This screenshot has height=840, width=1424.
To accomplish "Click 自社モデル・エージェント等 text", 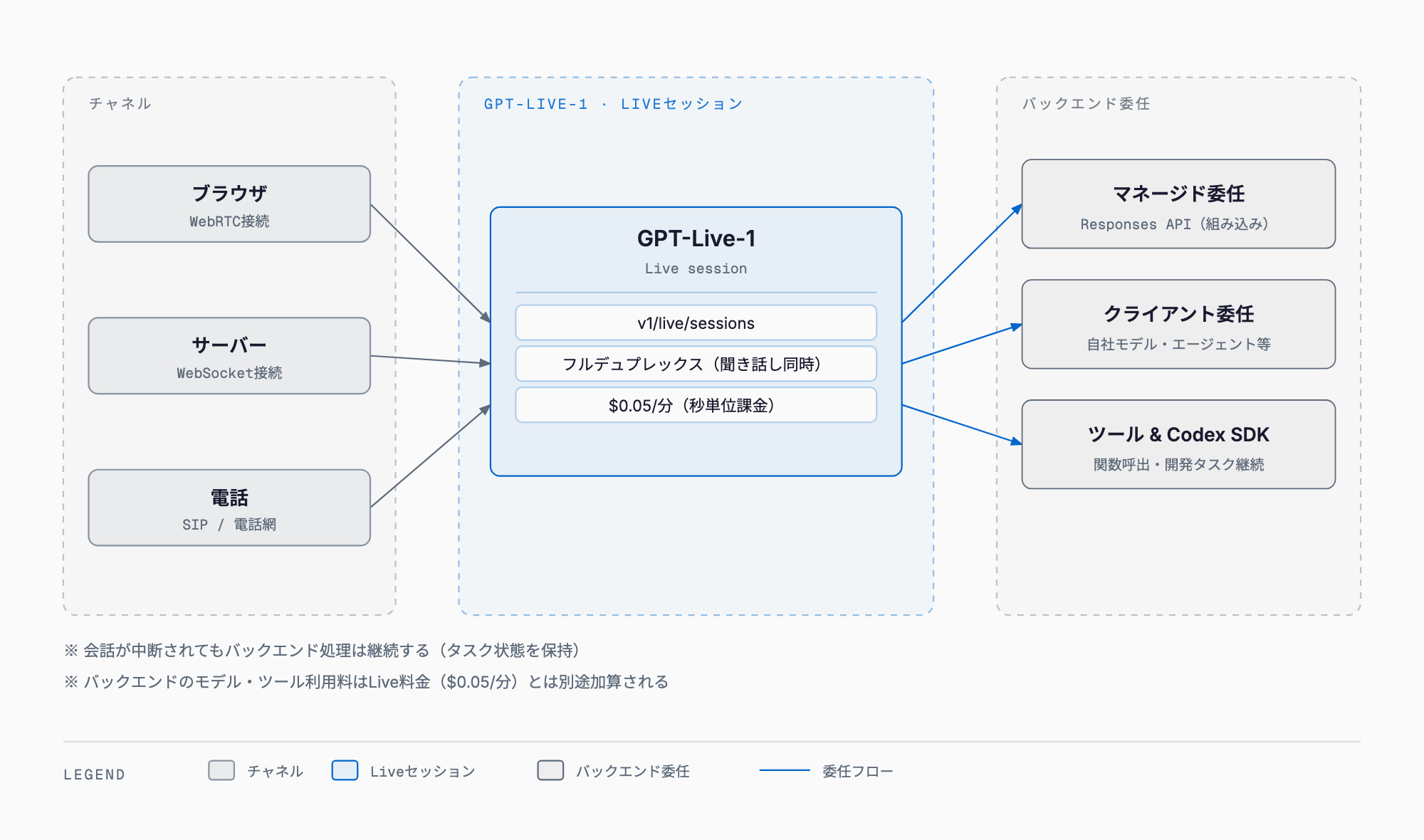I will pyautogui.click(x=1178, y=344).
